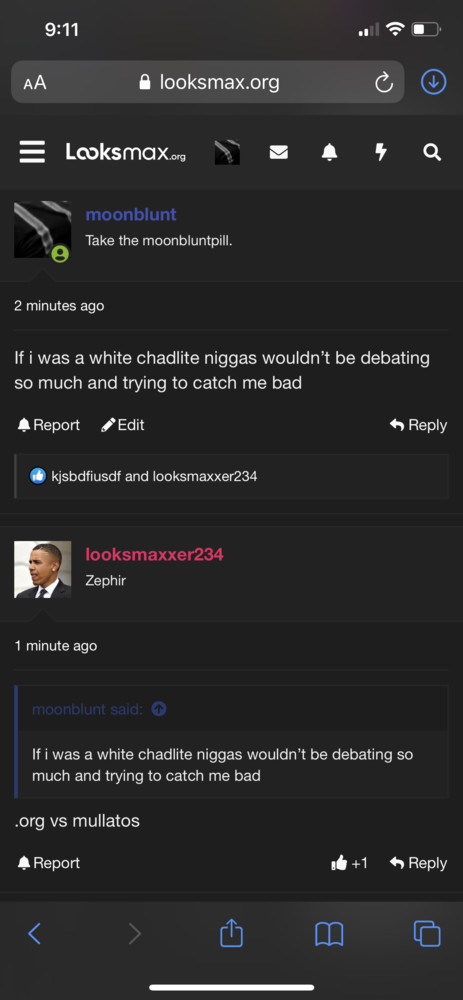Open the forum search magnifier
463x1000 pixels.
pyautogui.click(x=432, y=152)
